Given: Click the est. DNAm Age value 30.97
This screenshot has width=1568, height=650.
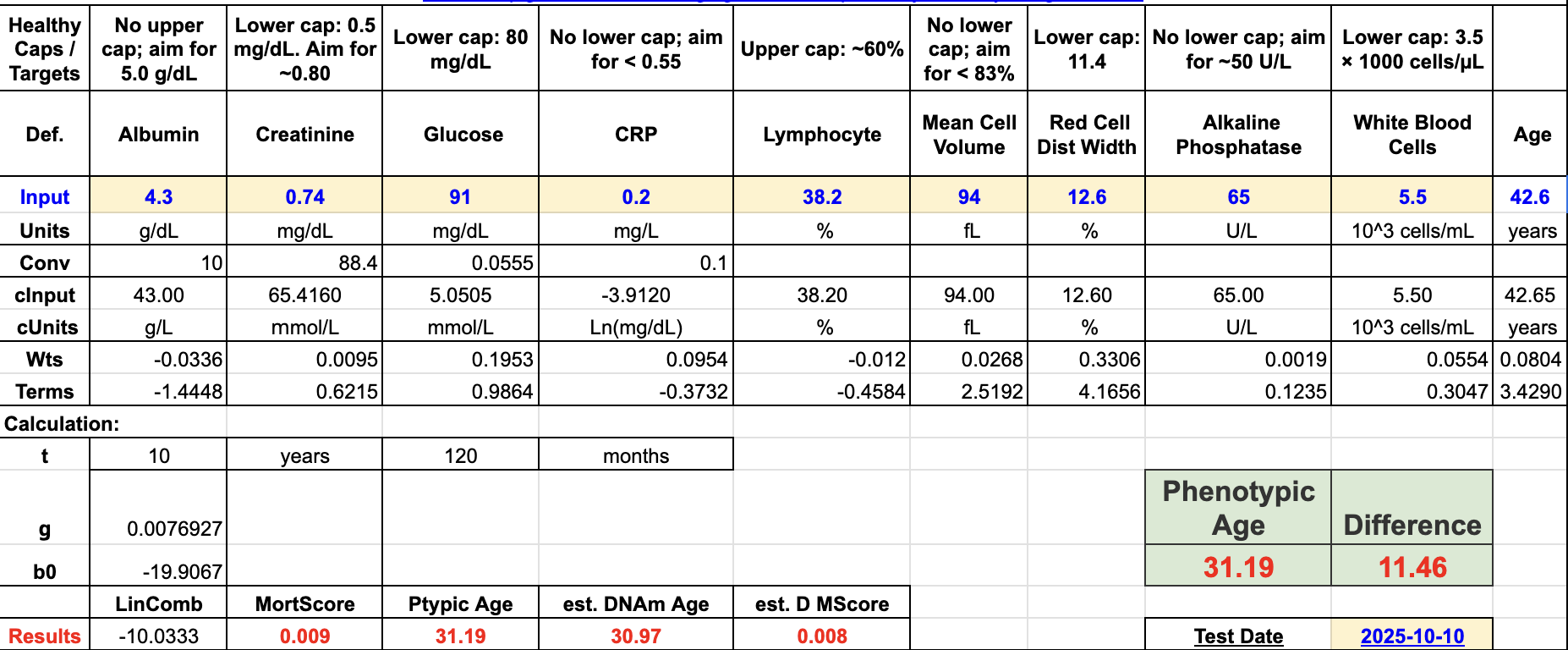Looking at the screenshot, I should (635, 636).
